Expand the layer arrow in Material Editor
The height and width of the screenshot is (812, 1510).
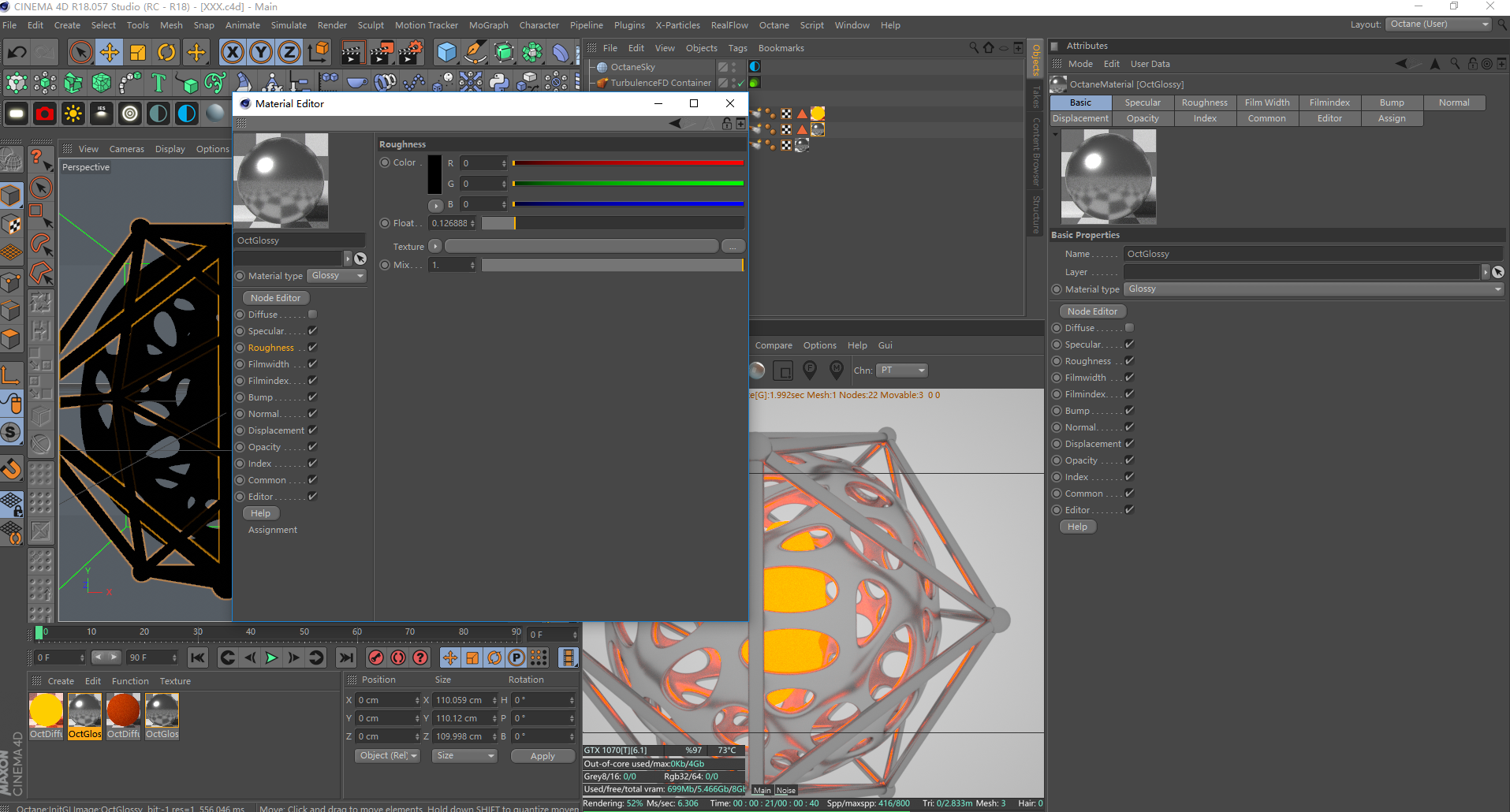click(348, 259)
